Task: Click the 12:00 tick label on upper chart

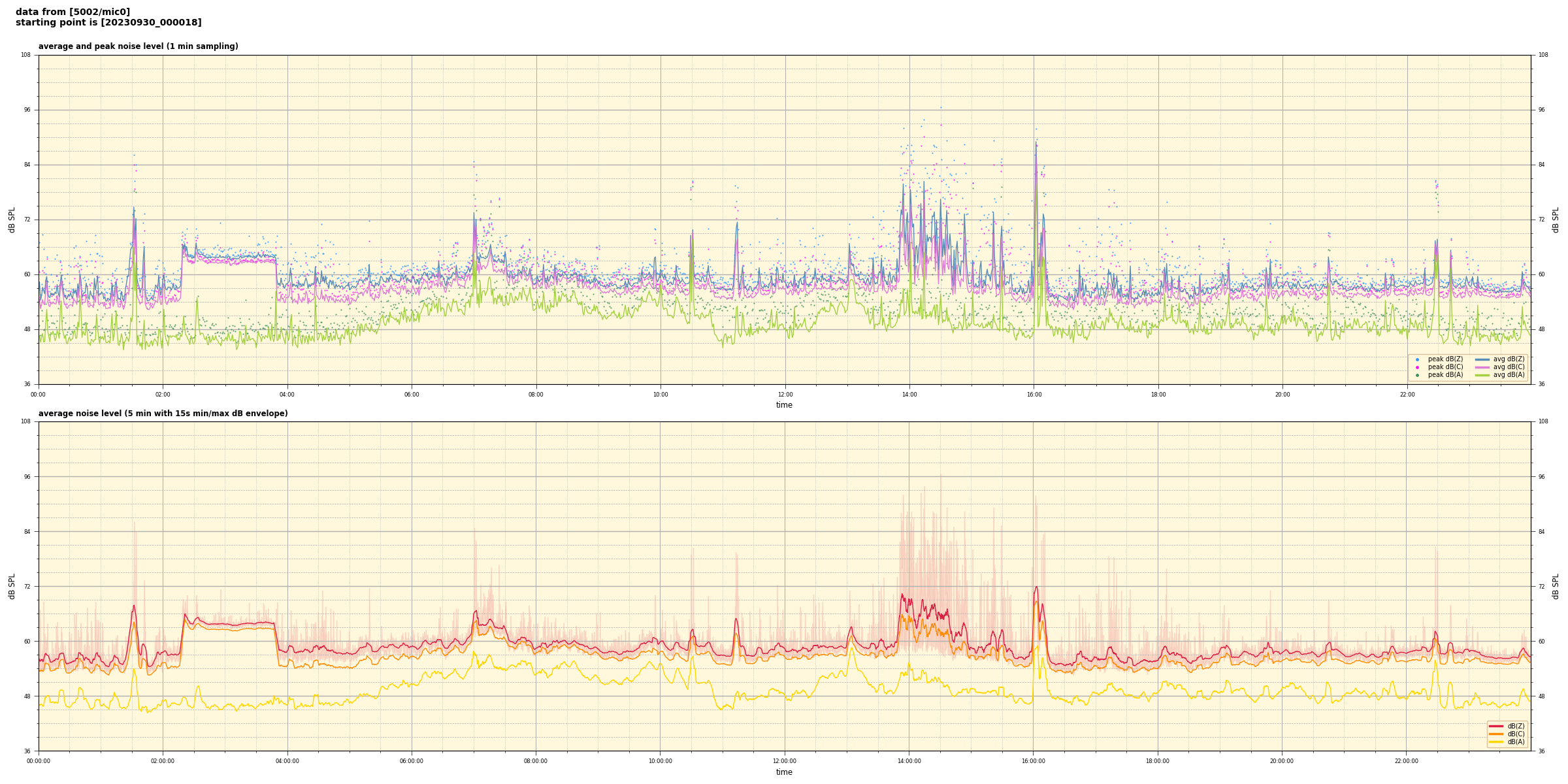Action: [x=785, y=395]
